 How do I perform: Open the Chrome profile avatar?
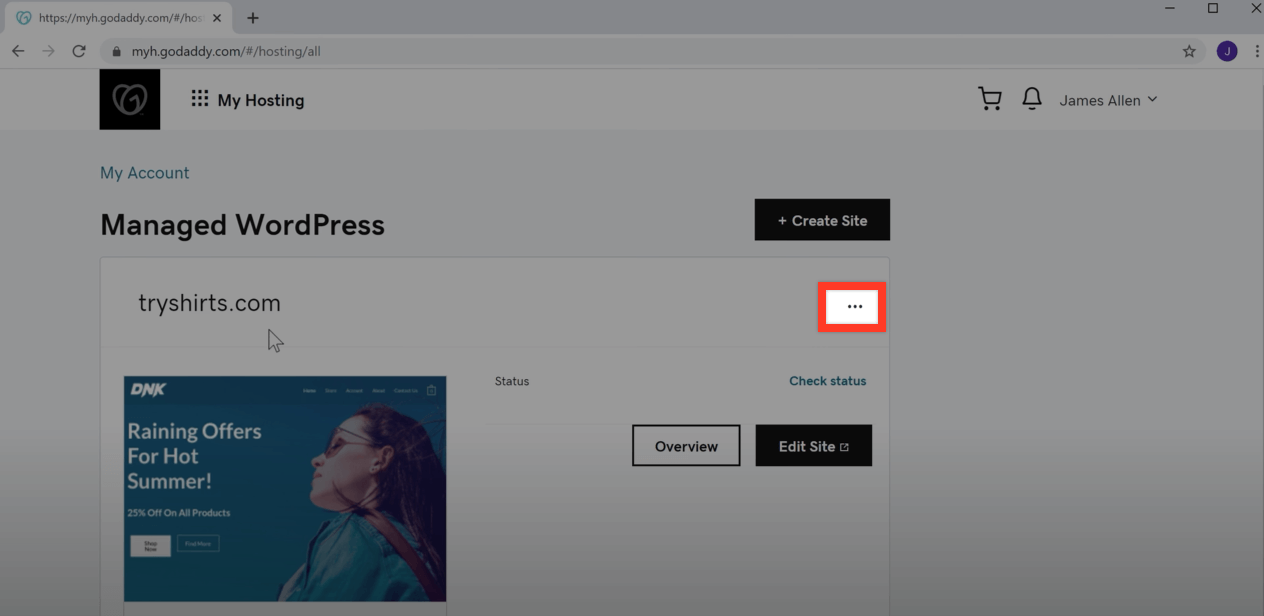point(1226,51)
